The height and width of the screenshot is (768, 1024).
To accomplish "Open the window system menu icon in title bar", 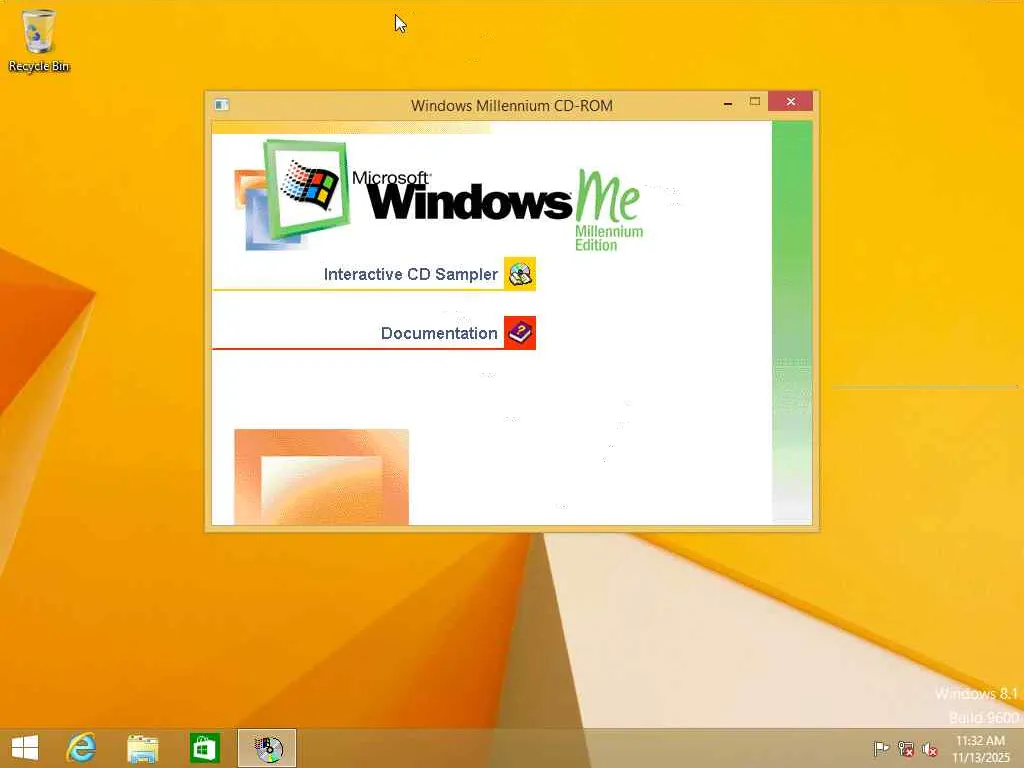I will tap(222, 104).
